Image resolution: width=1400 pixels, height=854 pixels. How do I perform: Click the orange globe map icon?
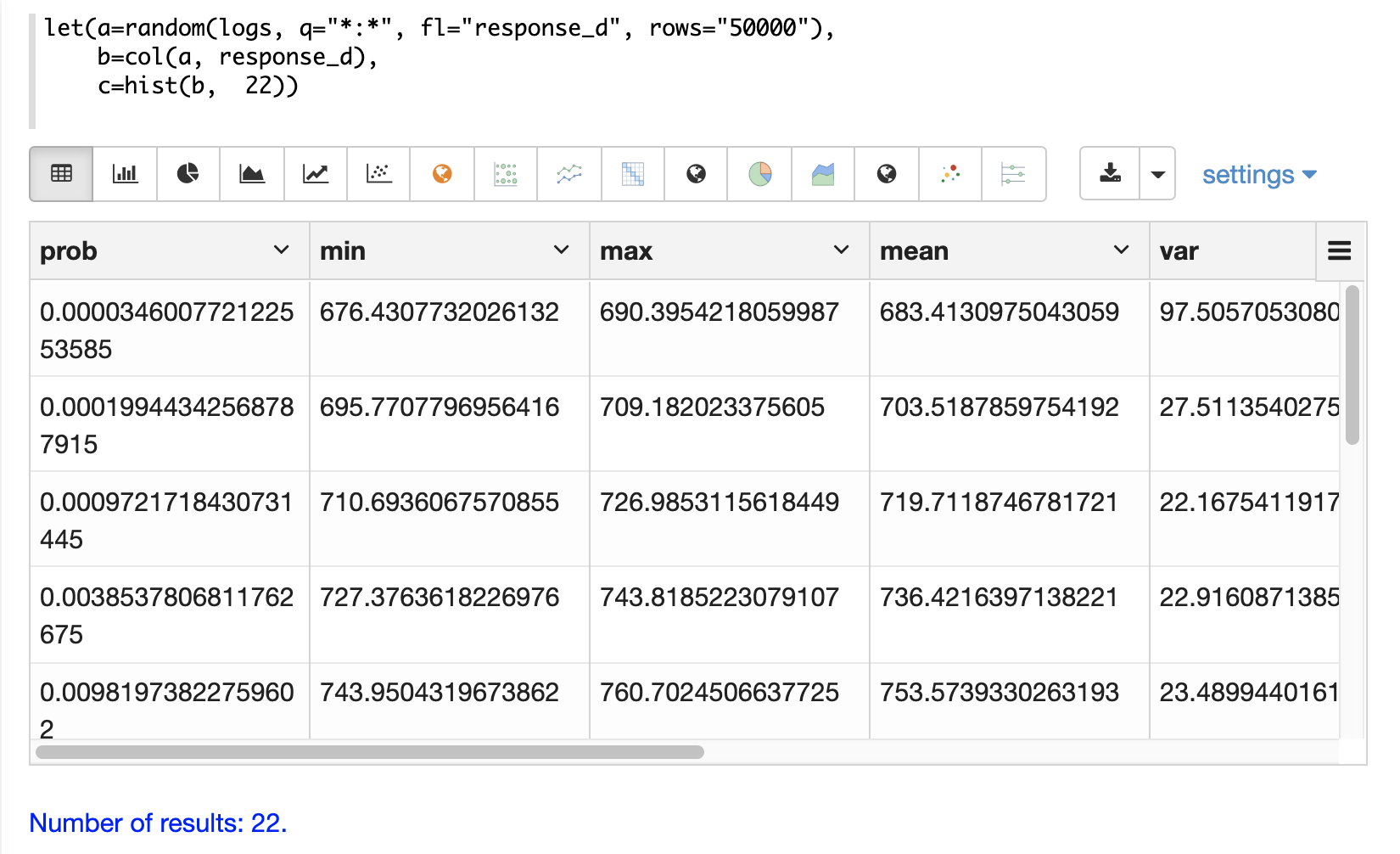coord(442,174)
